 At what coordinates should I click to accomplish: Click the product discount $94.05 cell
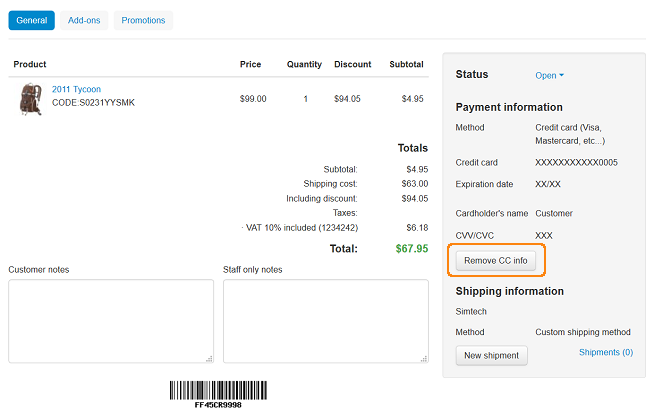(347, 99)
